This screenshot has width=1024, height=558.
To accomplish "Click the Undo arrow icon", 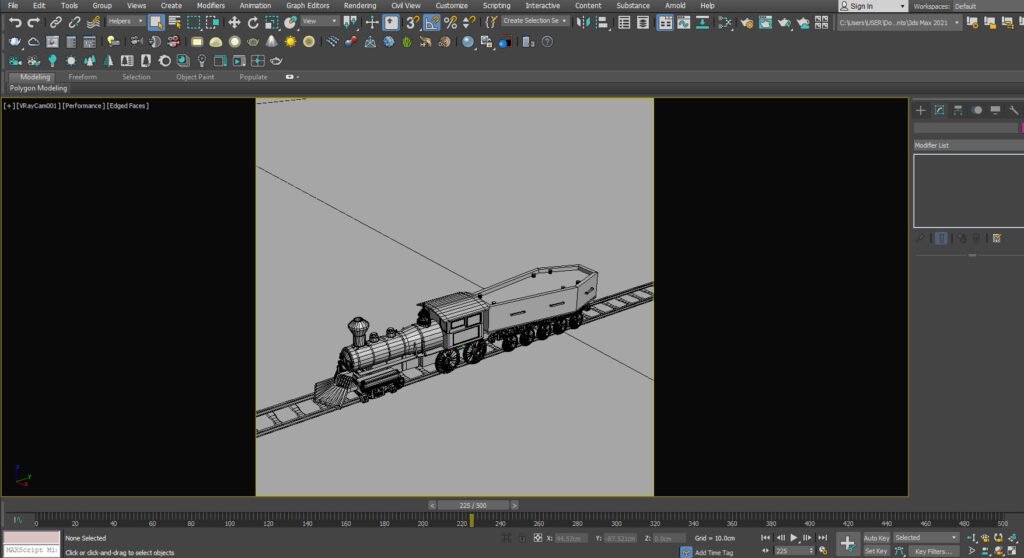I will point(14,22).
